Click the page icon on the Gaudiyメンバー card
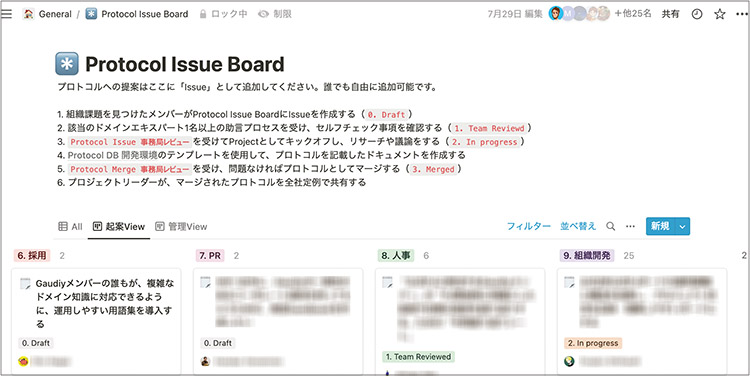This screenshot has height=376, width=750. coord(25,283)
